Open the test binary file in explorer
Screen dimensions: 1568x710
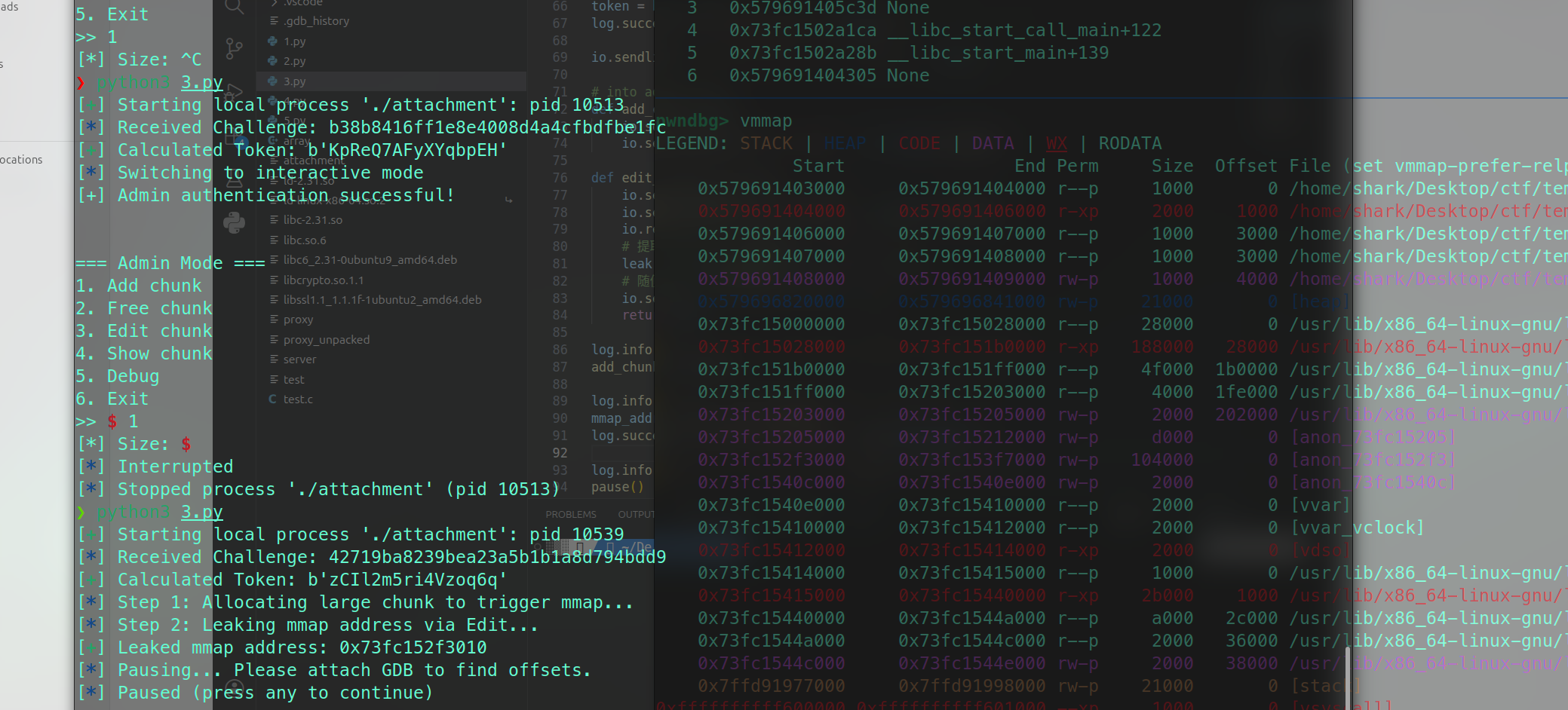293,380
